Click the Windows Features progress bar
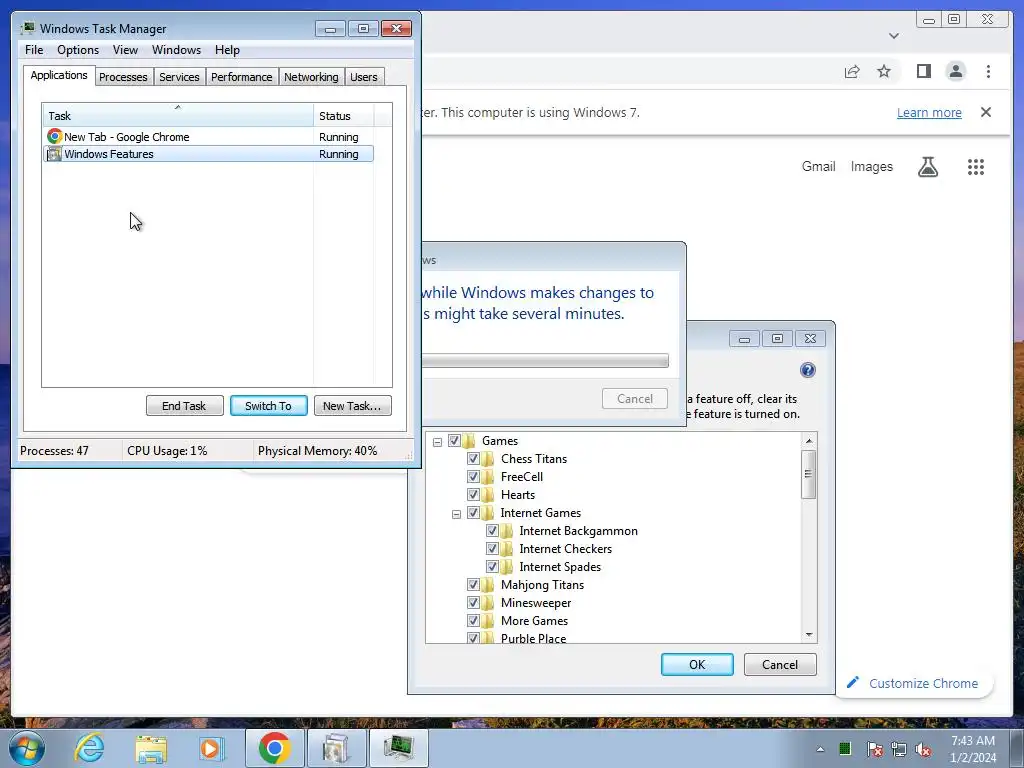Screen dimensions: 1024x768 [545, 360]
